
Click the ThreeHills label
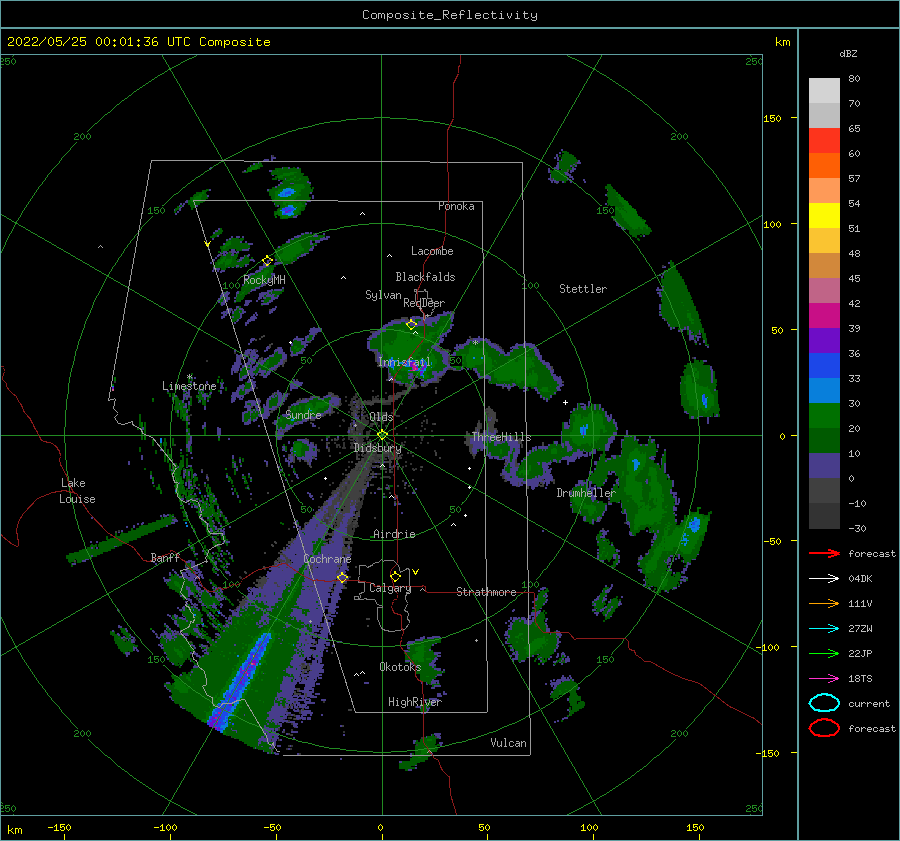pos(501,437)
